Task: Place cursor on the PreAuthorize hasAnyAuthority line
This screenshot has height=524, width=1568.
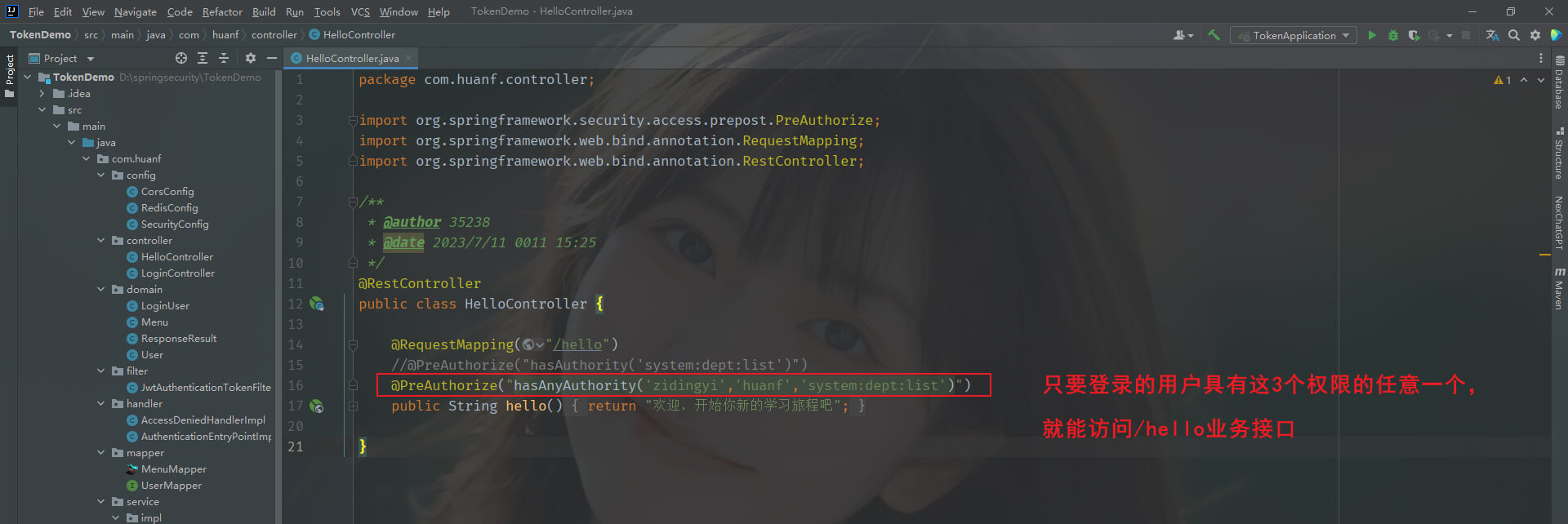Action: (681, 385)
